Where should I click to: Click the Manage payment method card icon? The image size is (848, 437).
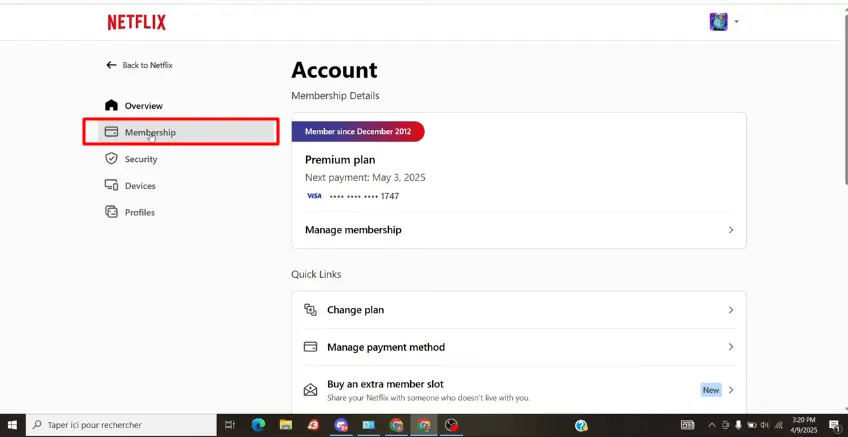[310, 347]
